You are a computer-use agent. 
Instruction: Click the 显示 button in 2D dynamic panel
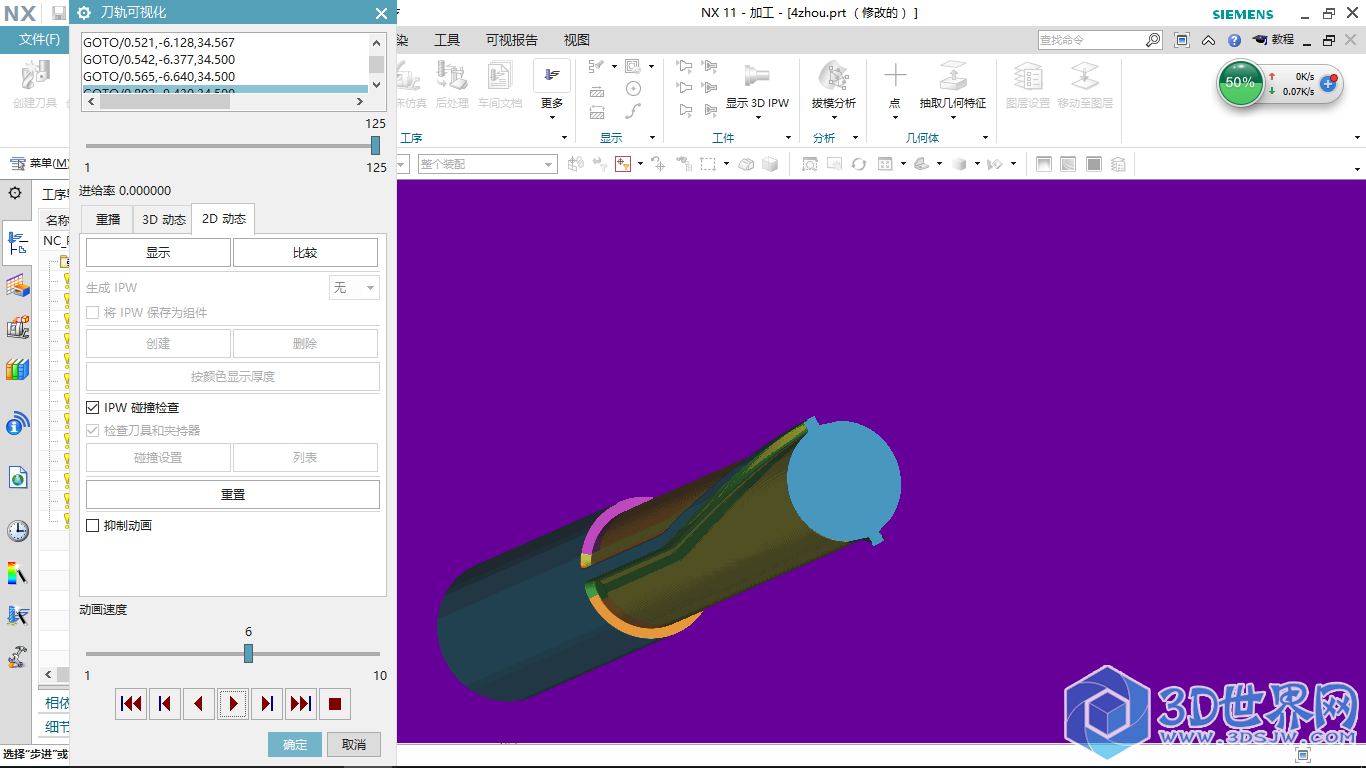158,253
